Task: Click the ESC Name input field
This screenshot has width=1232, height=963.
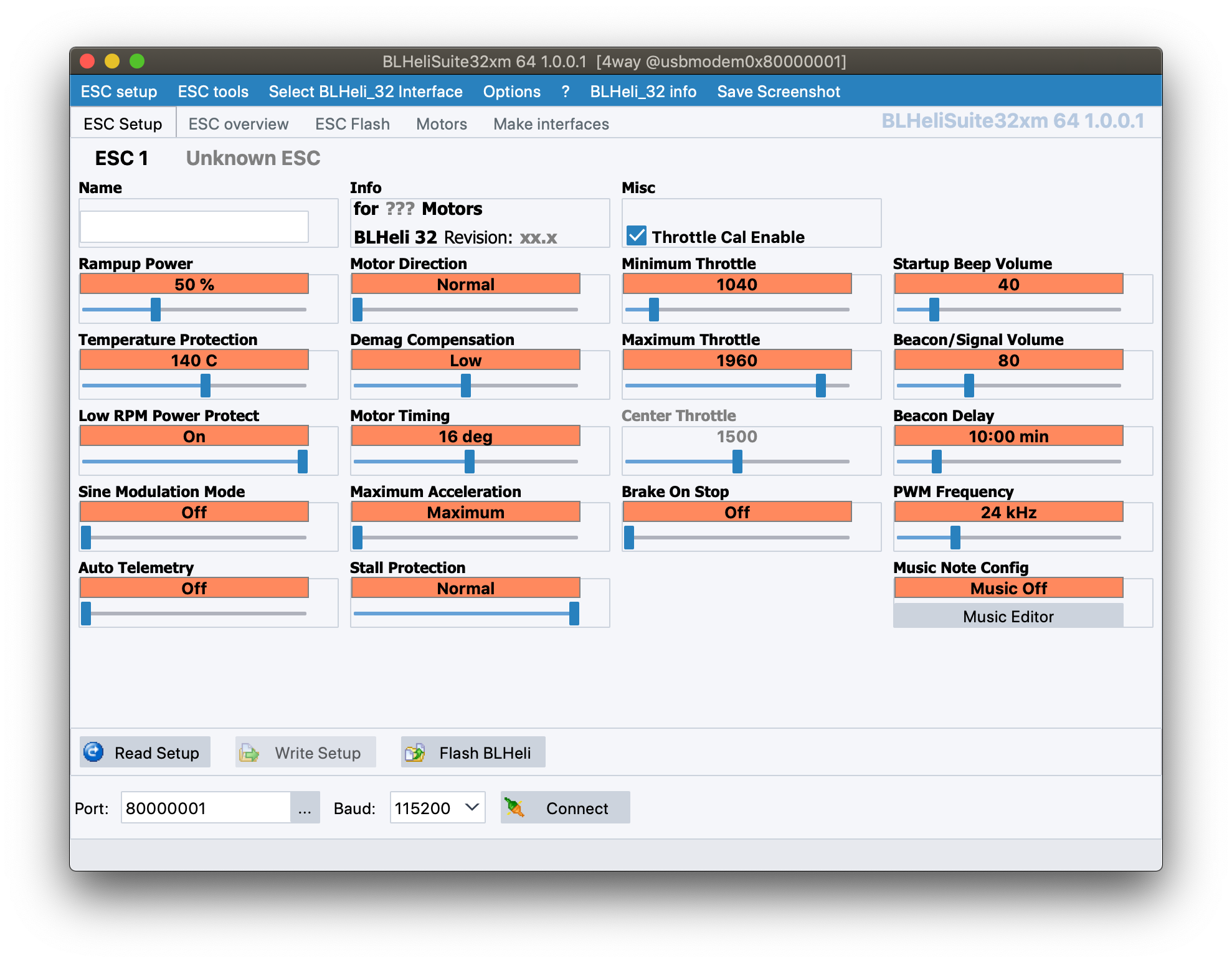Action: pos(194,226)
